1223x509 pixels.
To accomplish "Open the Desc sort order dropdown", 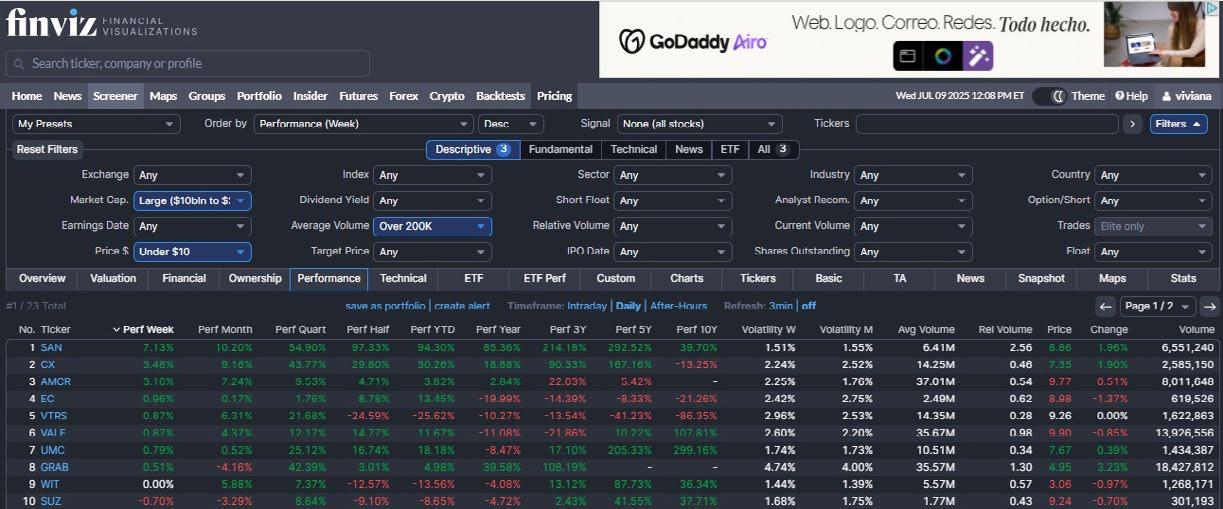I will (x=511, y=124).
